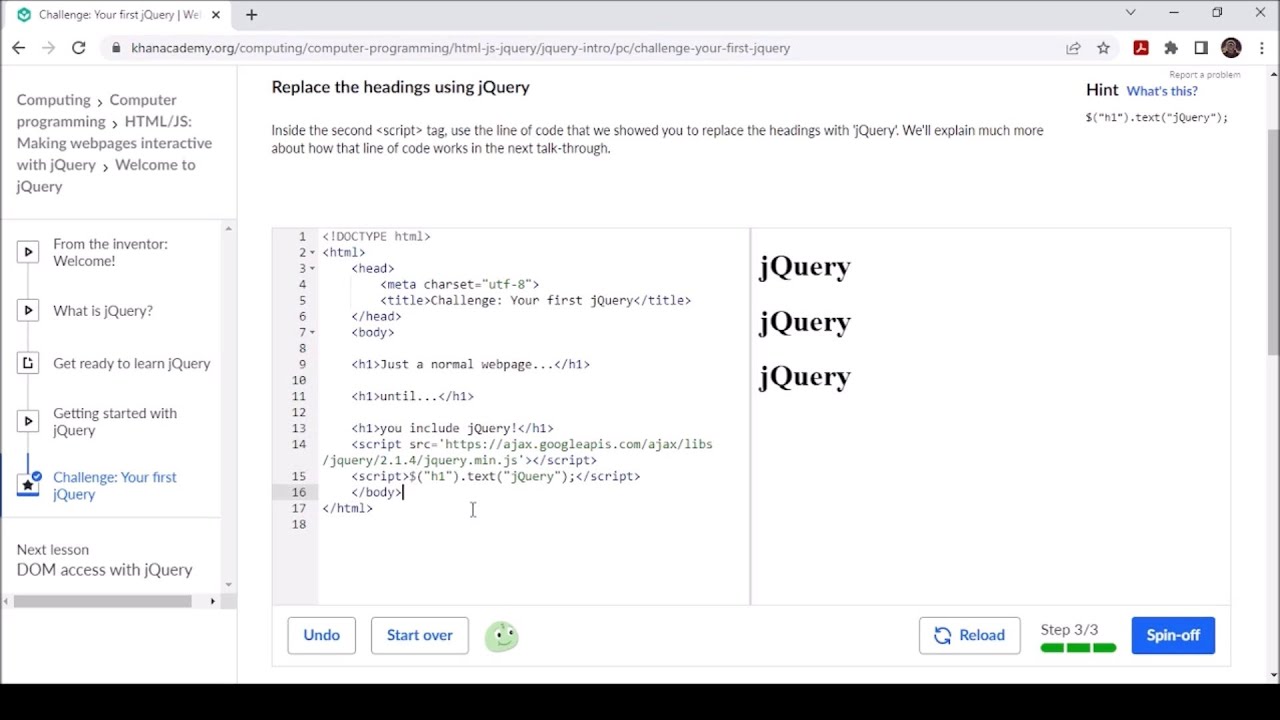This screenshot has width=1280, height=720.
Task: Go back with the browser back arrow
Action: [18, 48]
